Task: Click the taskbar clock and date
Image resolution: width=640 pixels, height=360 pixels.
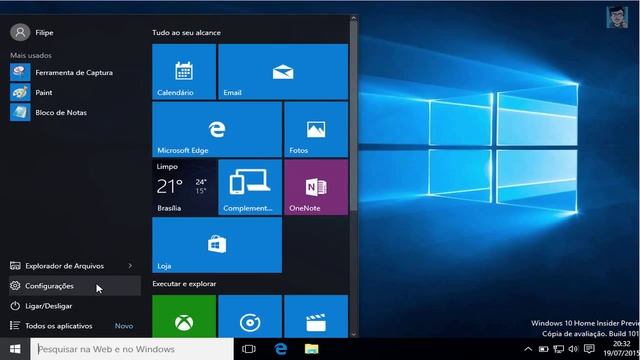Action: coord(621,349)
